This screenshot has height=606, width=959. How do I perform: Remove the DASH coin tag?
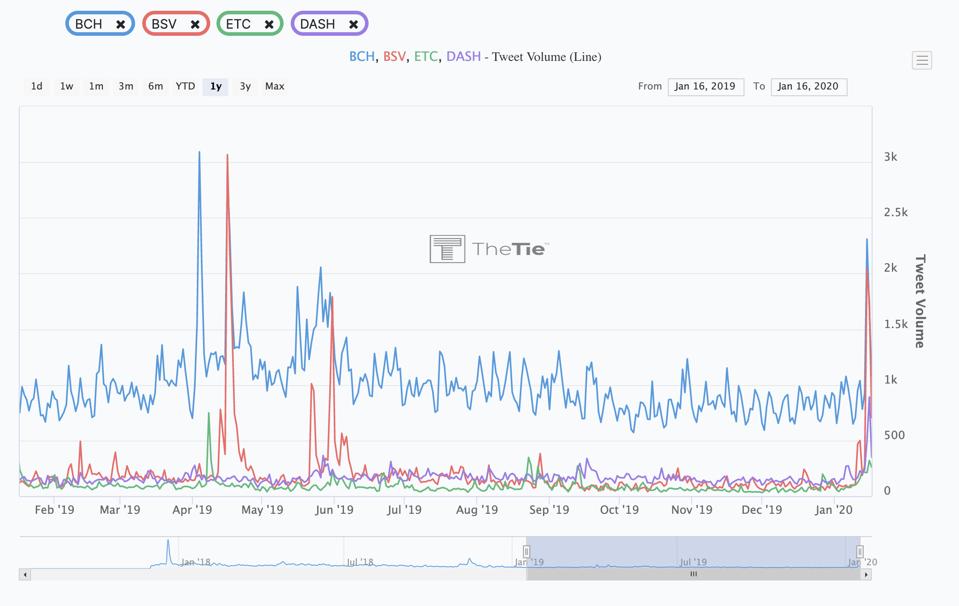[354, 24]
